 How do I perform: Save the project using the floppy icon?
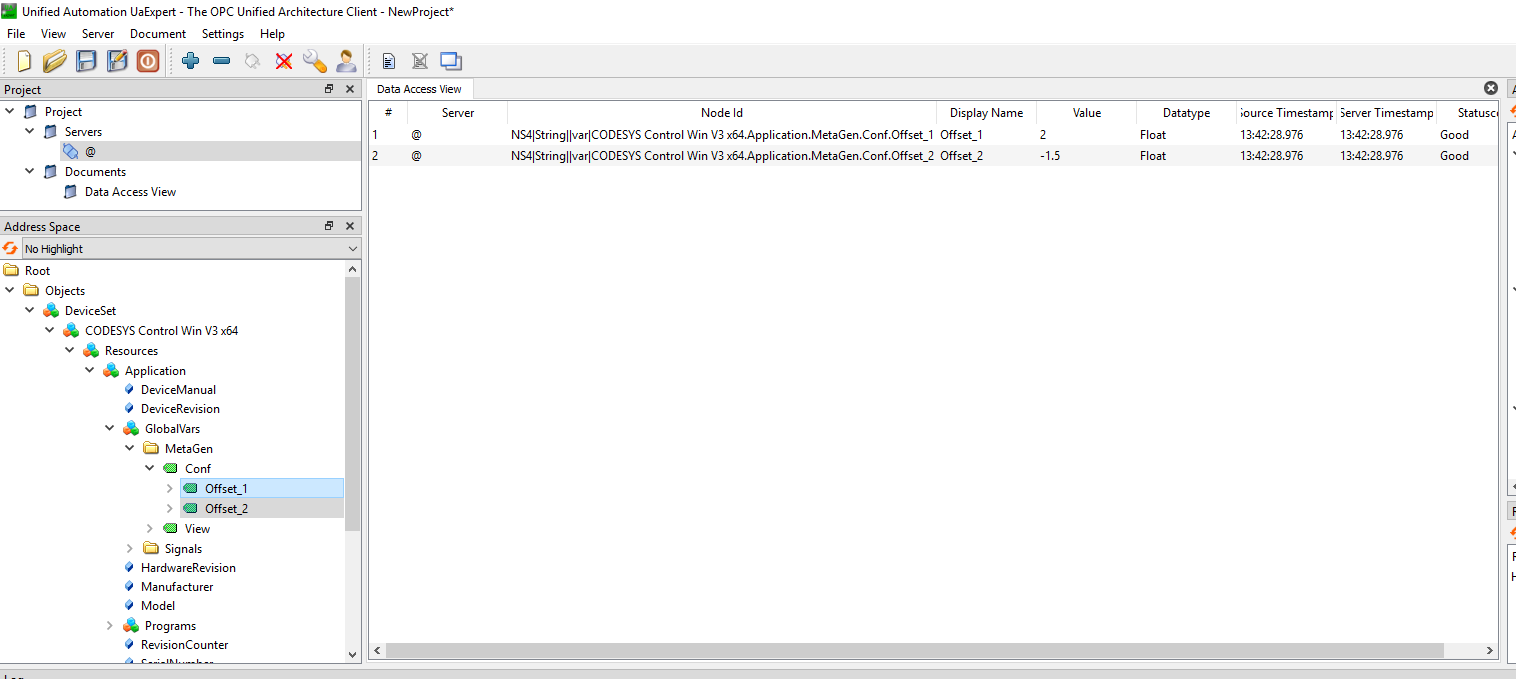click(x=86, y=61)
